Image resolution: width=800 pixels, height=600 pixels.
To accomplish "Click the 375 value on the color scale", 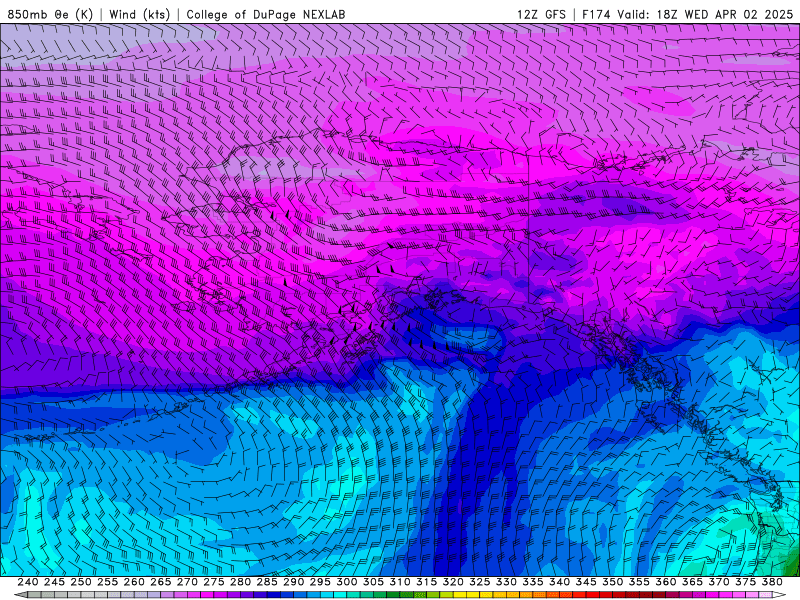I will tap(745, 582).
